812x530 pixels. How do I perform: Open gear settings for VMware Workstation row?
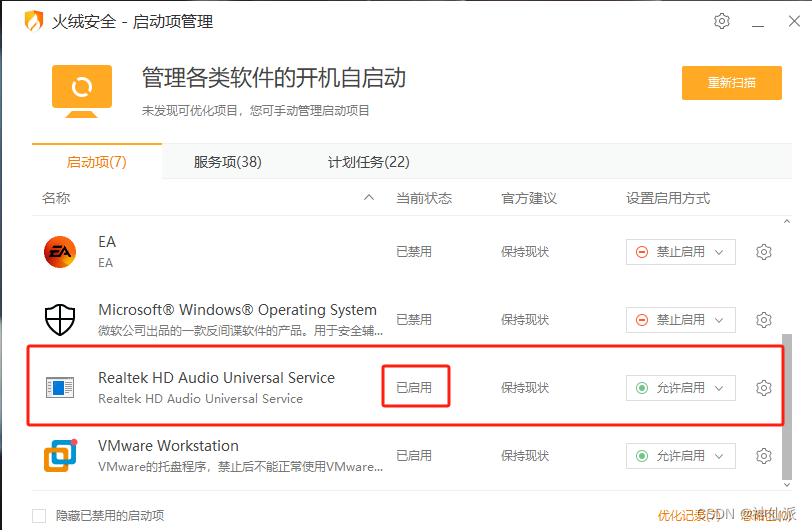click(x=763, y=456)
